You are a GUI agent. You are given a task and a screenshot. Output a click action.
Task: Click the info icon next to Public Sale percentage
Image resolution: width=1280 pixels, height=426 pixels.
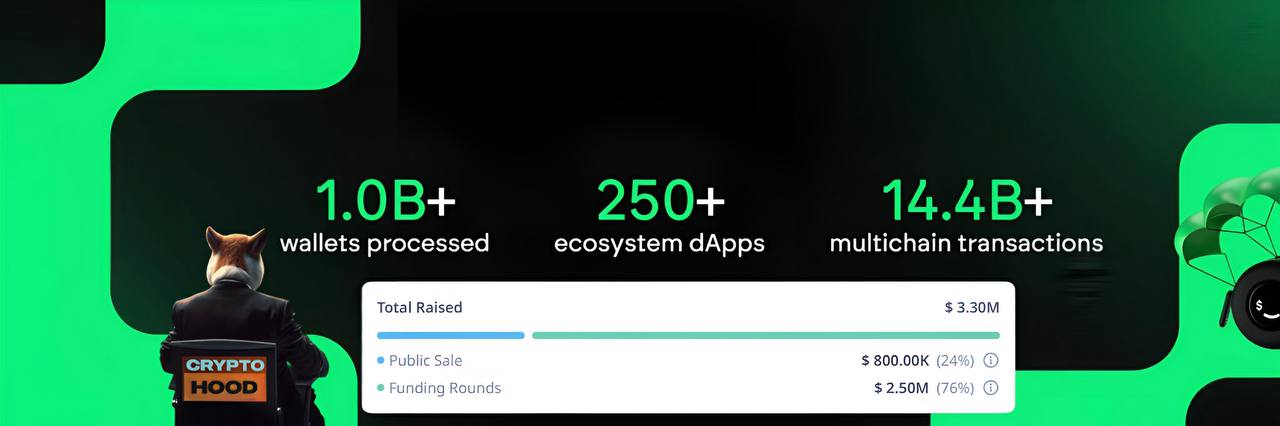(x=991, y=360)
